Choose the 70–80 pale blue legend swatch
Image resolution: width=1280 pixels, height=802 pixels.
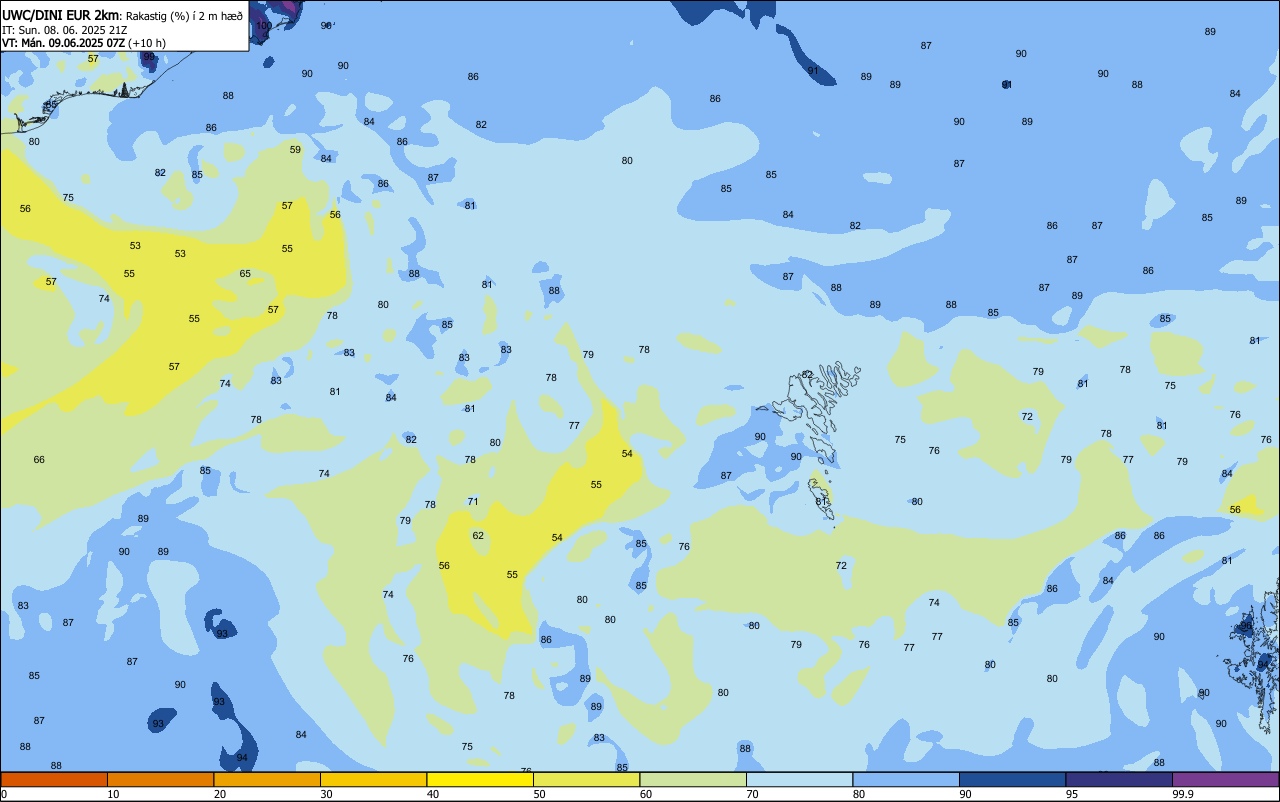(x=799, y=779)
